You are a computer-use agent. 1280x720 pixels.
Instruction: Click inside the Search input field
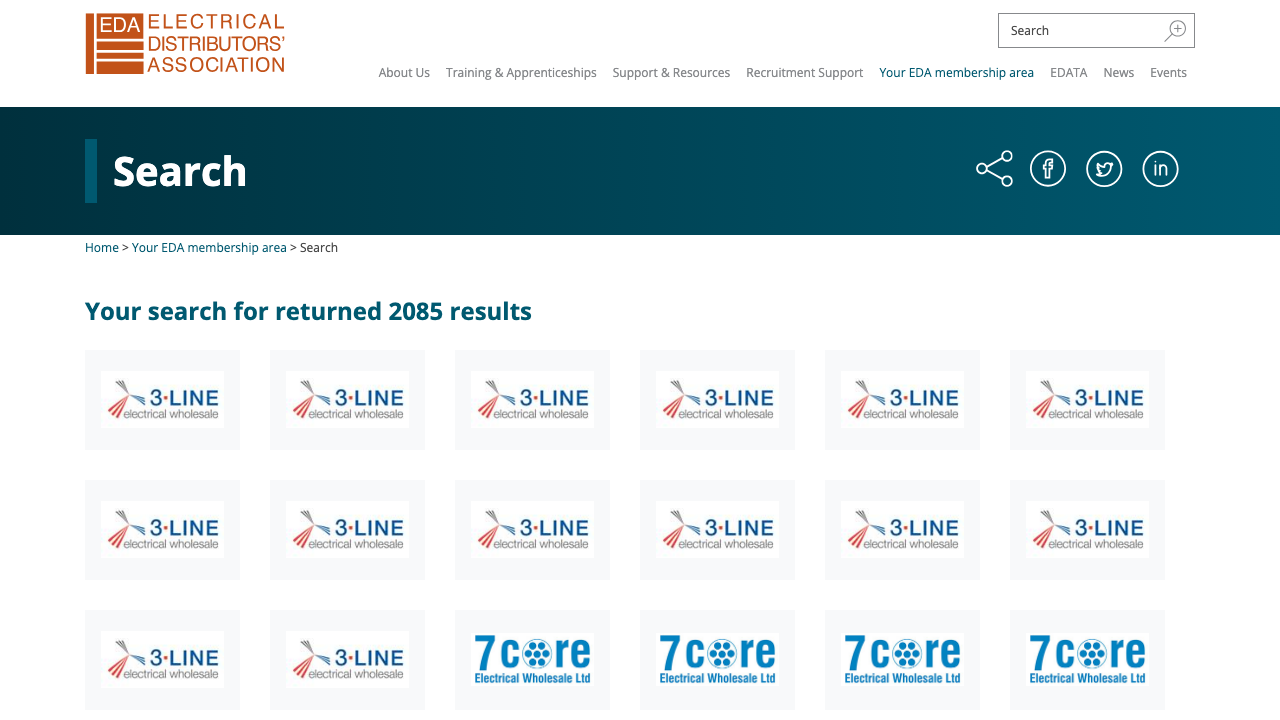(x=1070, y=29)
